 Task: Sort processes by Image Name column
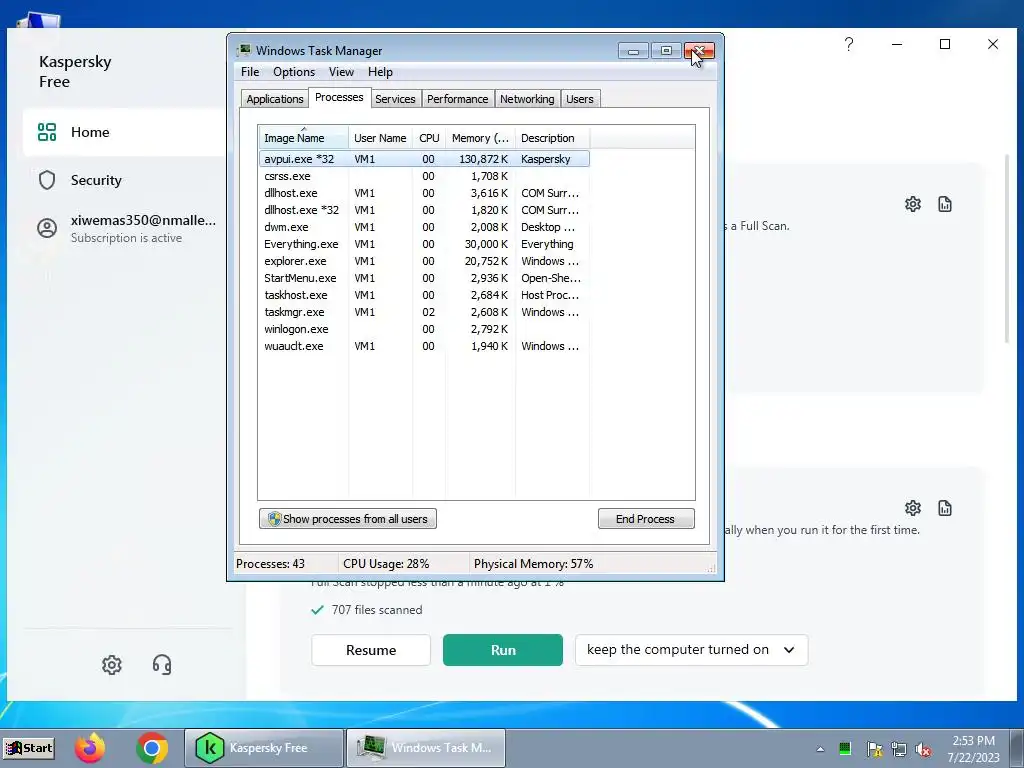[303, 138]
